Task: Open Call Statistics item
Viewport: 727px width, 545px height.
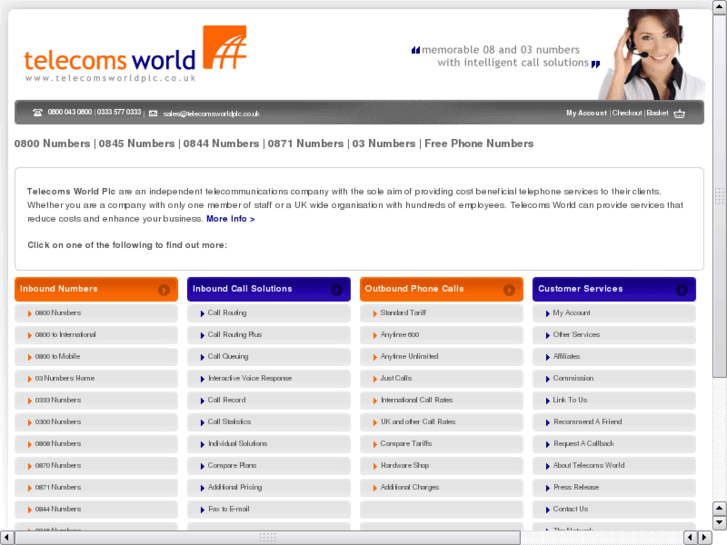Action: click(269, 422)
